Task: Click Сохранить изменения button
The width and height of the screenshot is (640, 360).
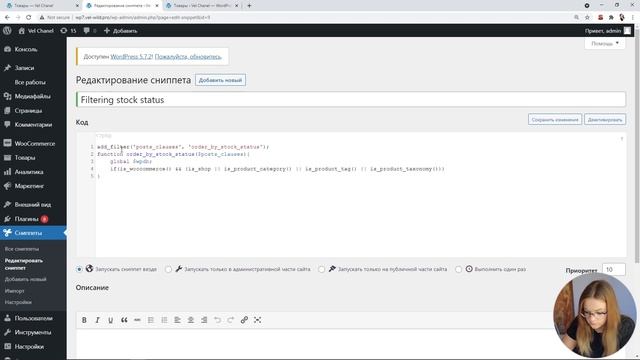Action: coord(555,120)
